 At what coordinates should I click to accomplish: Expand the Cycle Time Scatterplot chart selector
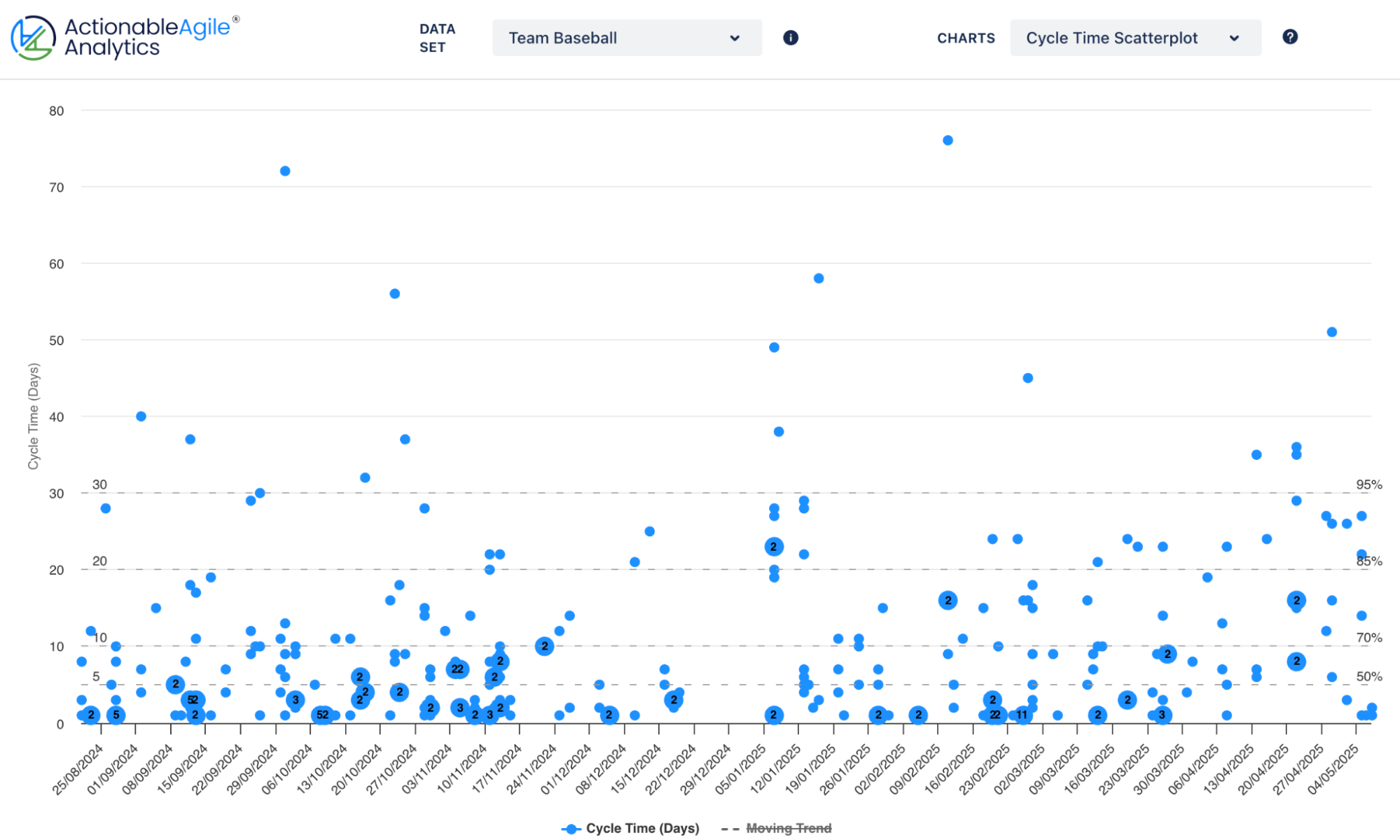coord(1135,38)
